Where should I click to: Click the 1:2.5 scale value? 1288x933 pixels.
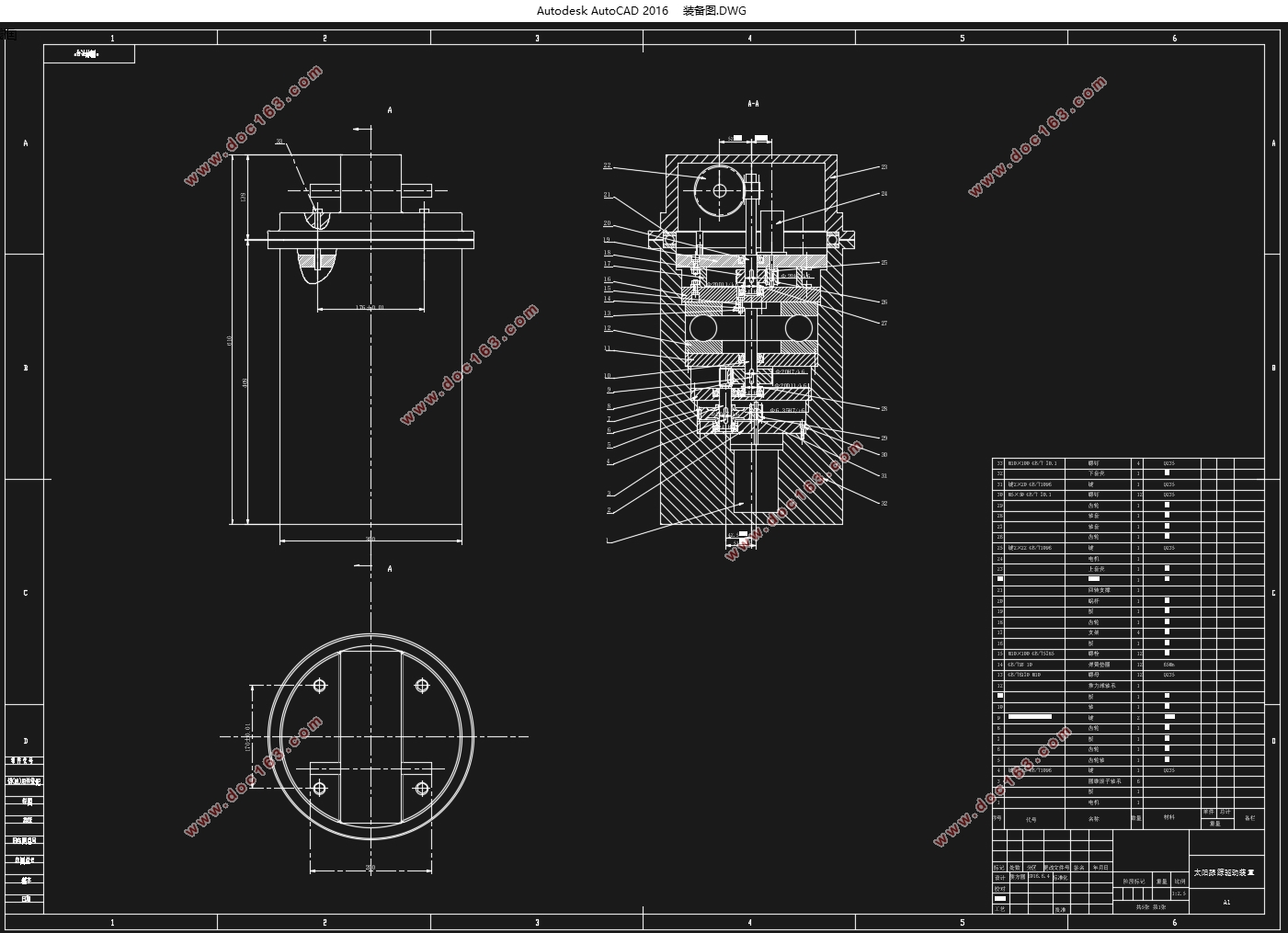pyautogui.click(x=1179, y=893)
